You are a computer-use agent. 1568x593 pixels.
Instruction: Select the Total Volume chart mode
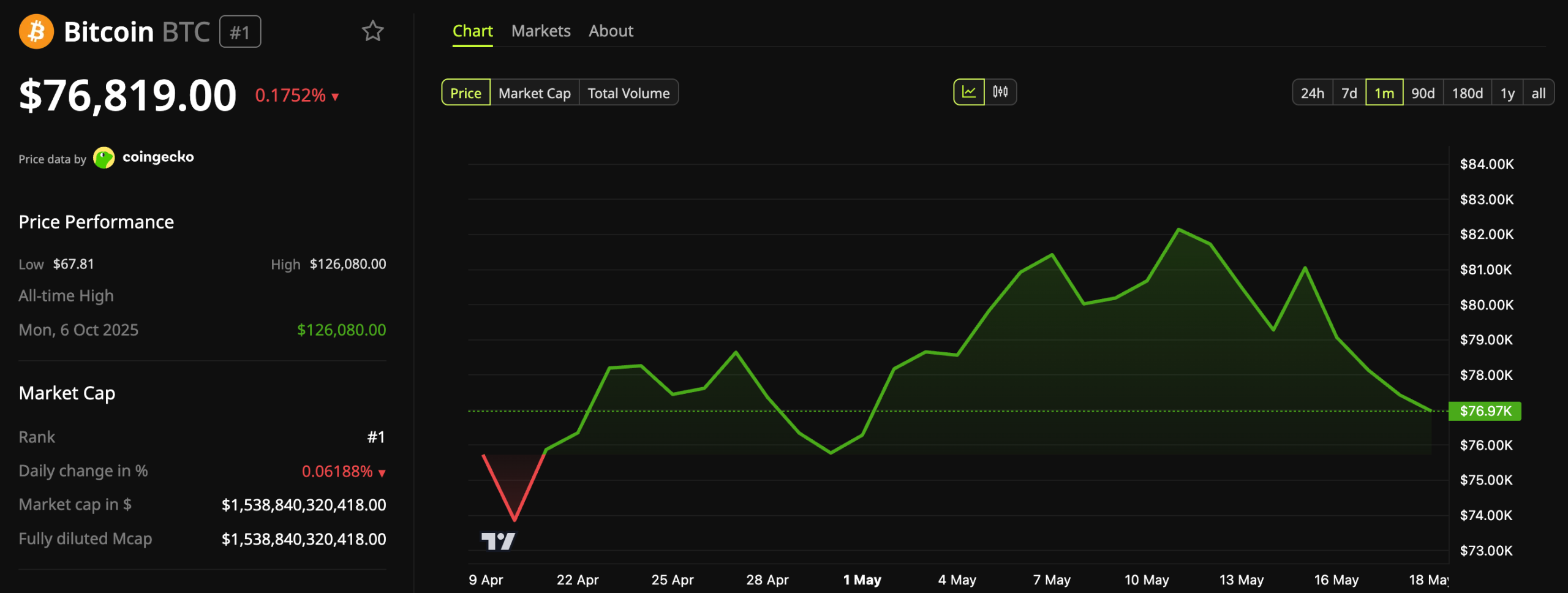click(628, 93)
